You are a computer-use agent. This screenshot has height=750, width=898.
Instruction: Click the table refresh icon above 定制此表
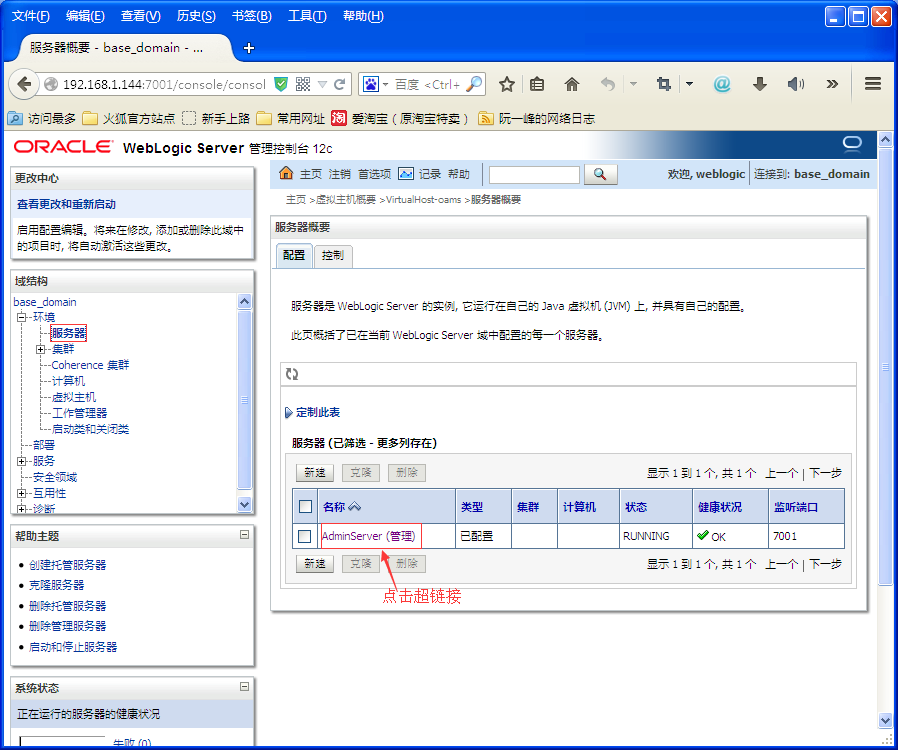point(292,373)
